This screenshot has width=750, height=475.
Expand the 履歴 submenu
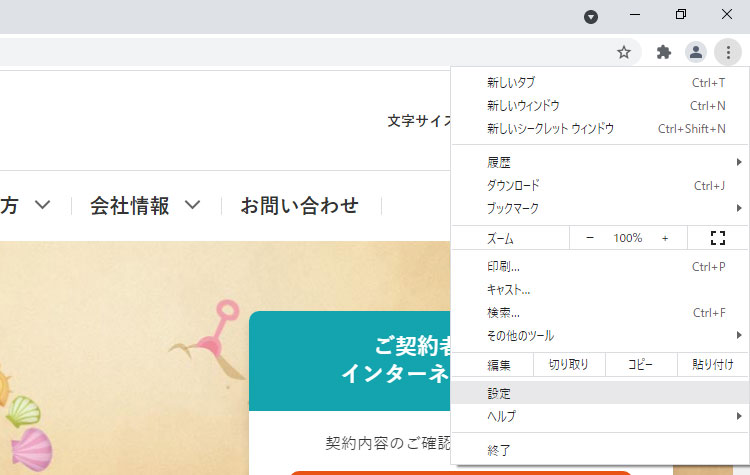(x=600, y=162)
